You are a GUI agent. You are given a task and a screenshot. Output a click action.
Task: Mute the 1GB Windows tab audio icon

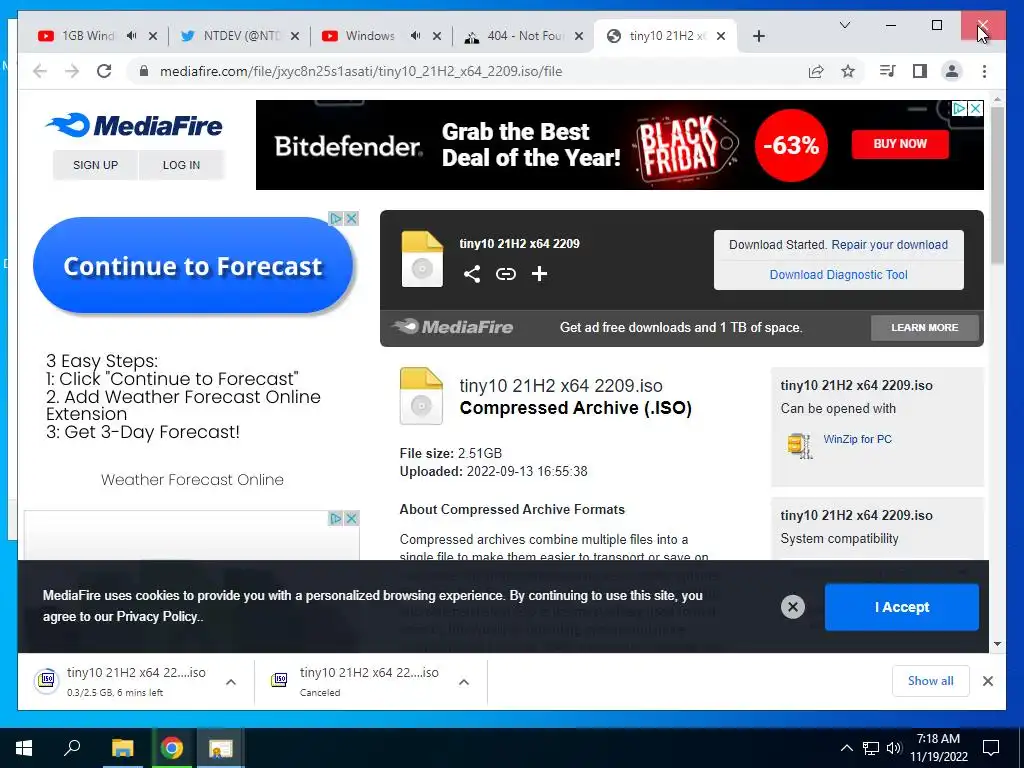pos(131,35)
